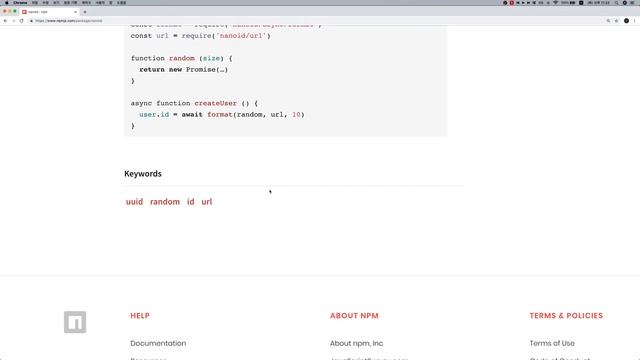Image resolution: width=640 pixels, height=360 pixels.
Task: Close the nanoid npm tab
Action: click(76, 12)
